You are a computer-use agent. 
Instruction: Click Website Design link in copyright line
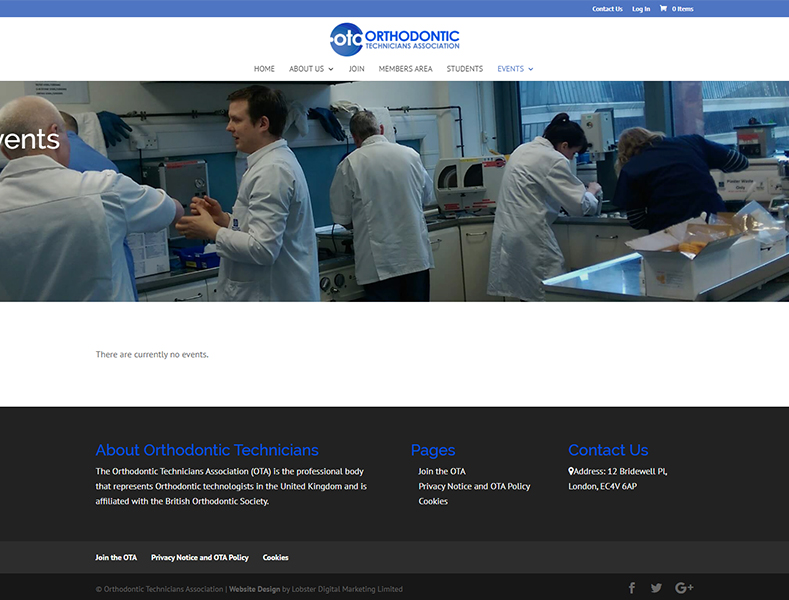tap(254, 589)
